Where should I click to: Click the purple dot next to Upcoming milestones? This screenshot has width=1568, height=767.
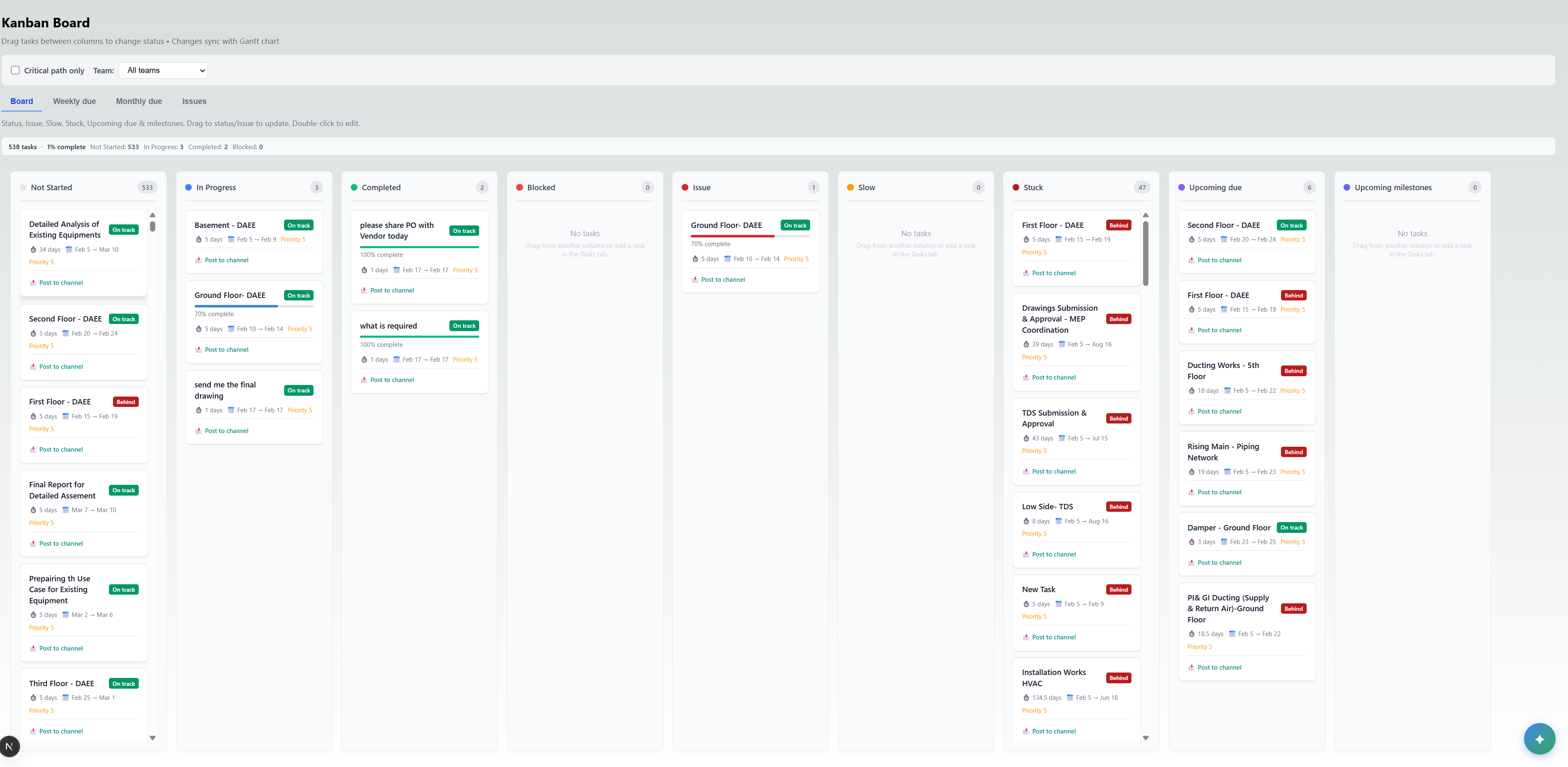(1346, 187)
